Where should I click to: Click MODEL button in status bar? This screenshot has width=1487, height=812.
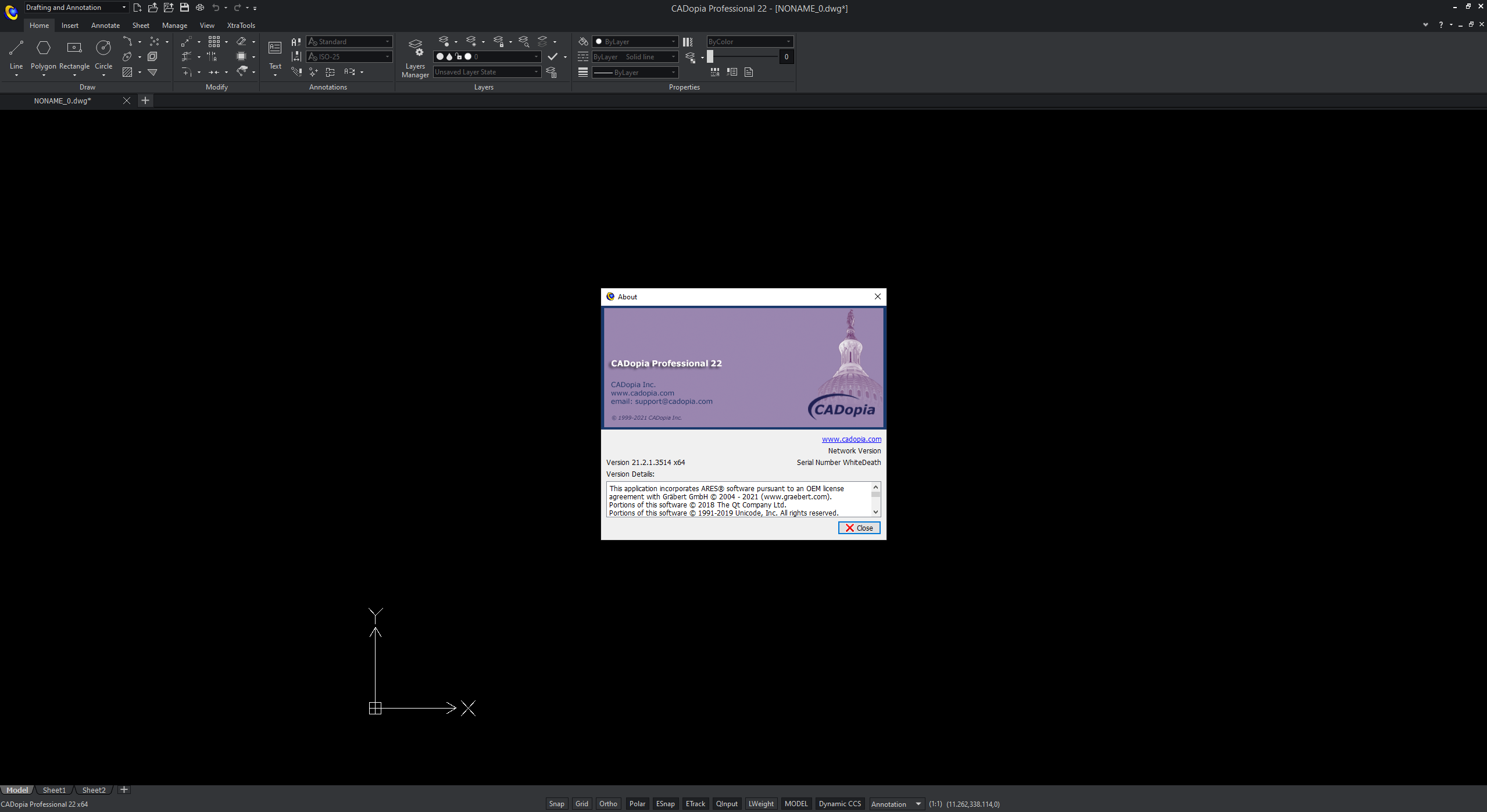point(796,804)
